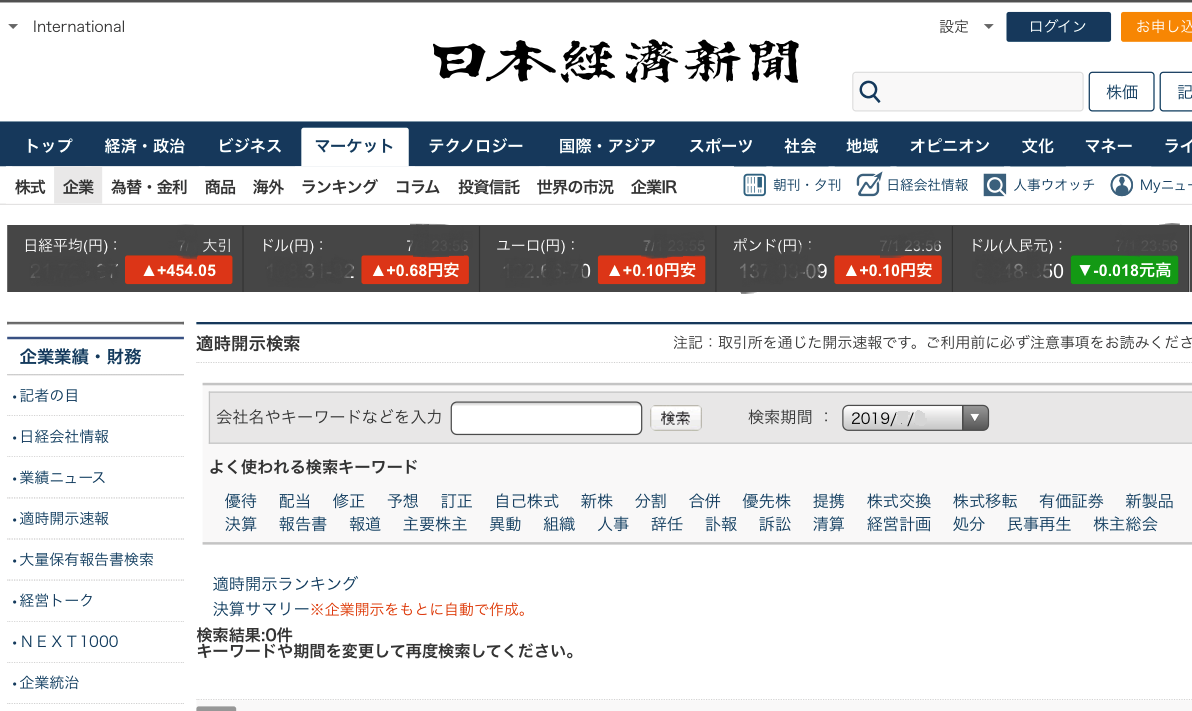Select the 社会 navigation tab
1192x711 pixels.
(x=800, y=146)
